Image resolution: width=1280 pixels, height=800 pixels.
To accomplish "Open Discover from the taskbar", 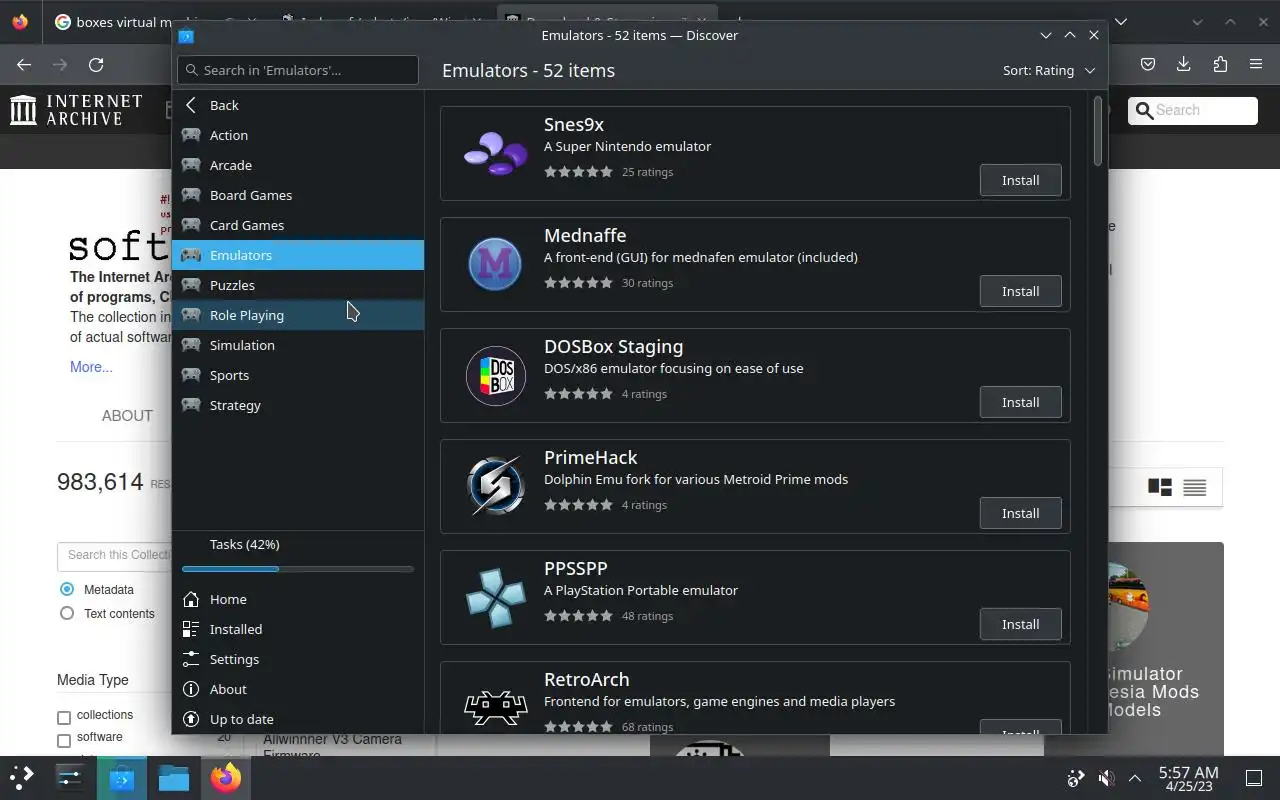I will coord(122,777).
